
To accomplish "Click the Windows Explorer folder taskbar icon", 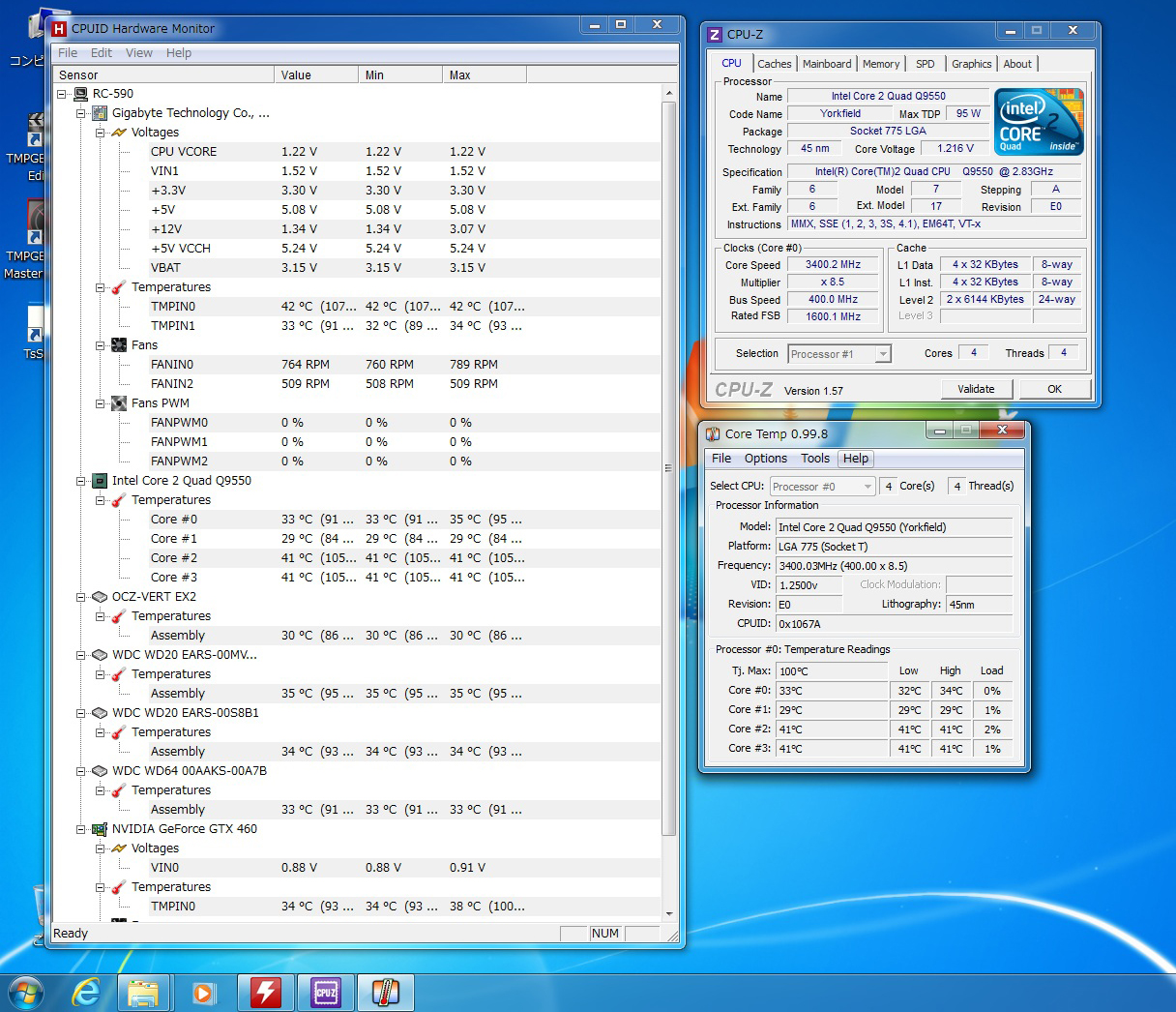I will [143, 993].
